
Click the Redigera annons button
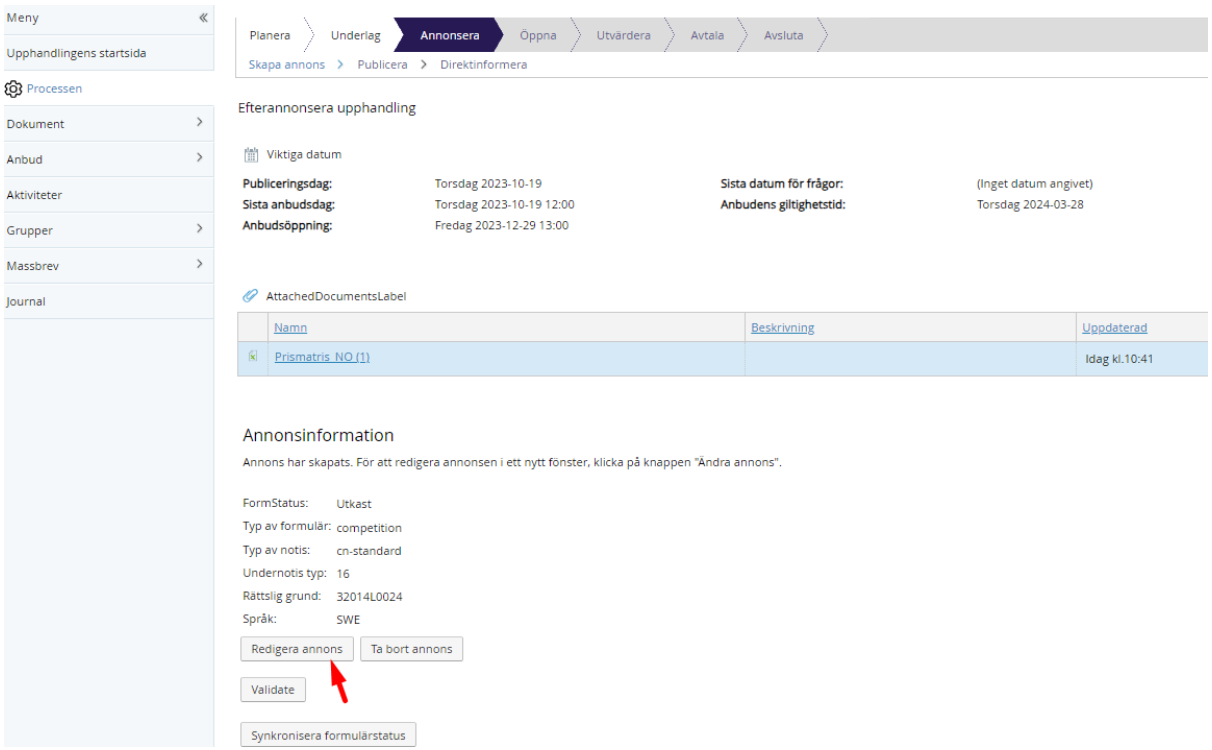(297, 649)
